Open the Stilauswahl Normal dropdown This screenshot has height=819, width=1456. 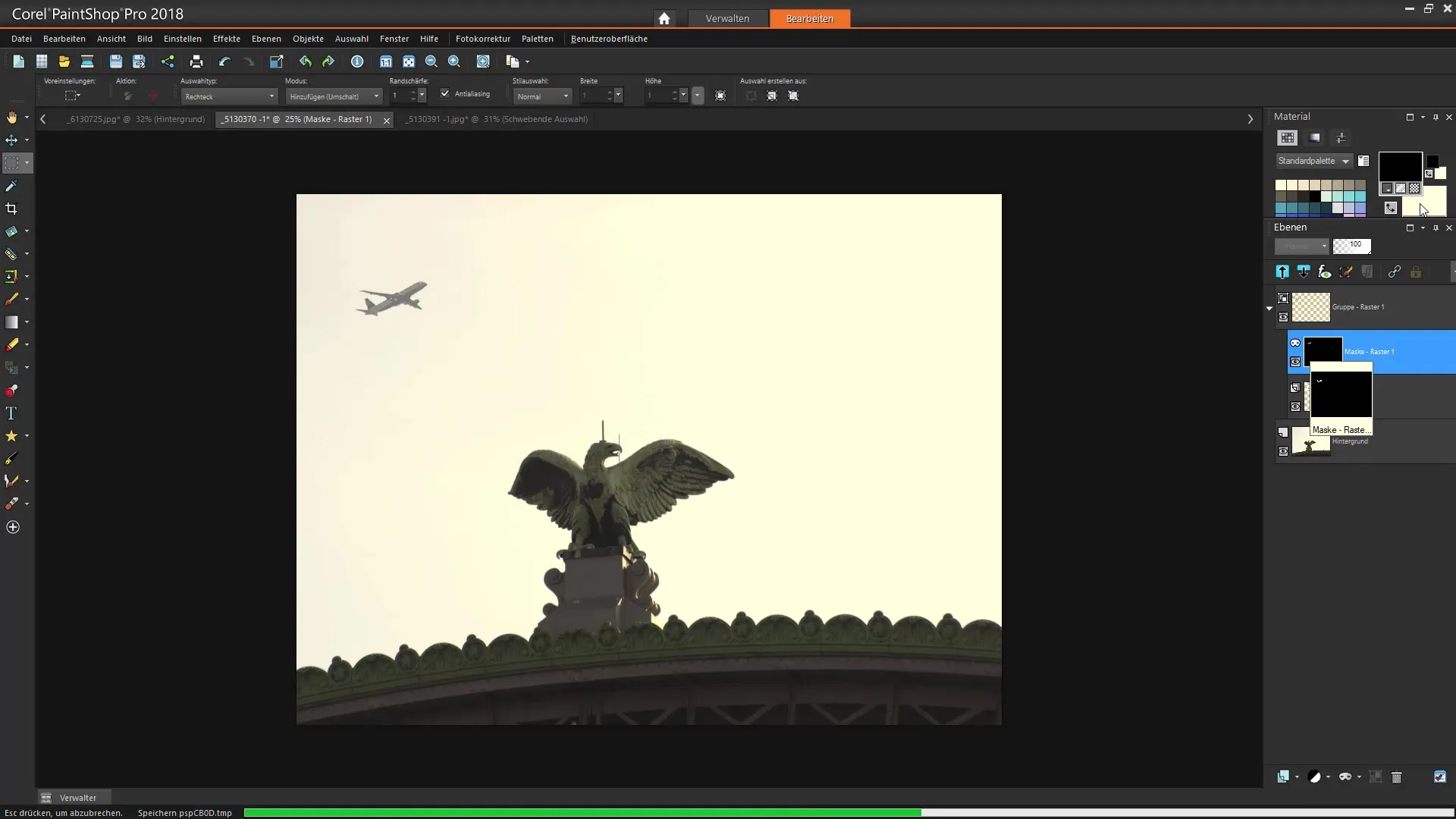pos(542,96)
